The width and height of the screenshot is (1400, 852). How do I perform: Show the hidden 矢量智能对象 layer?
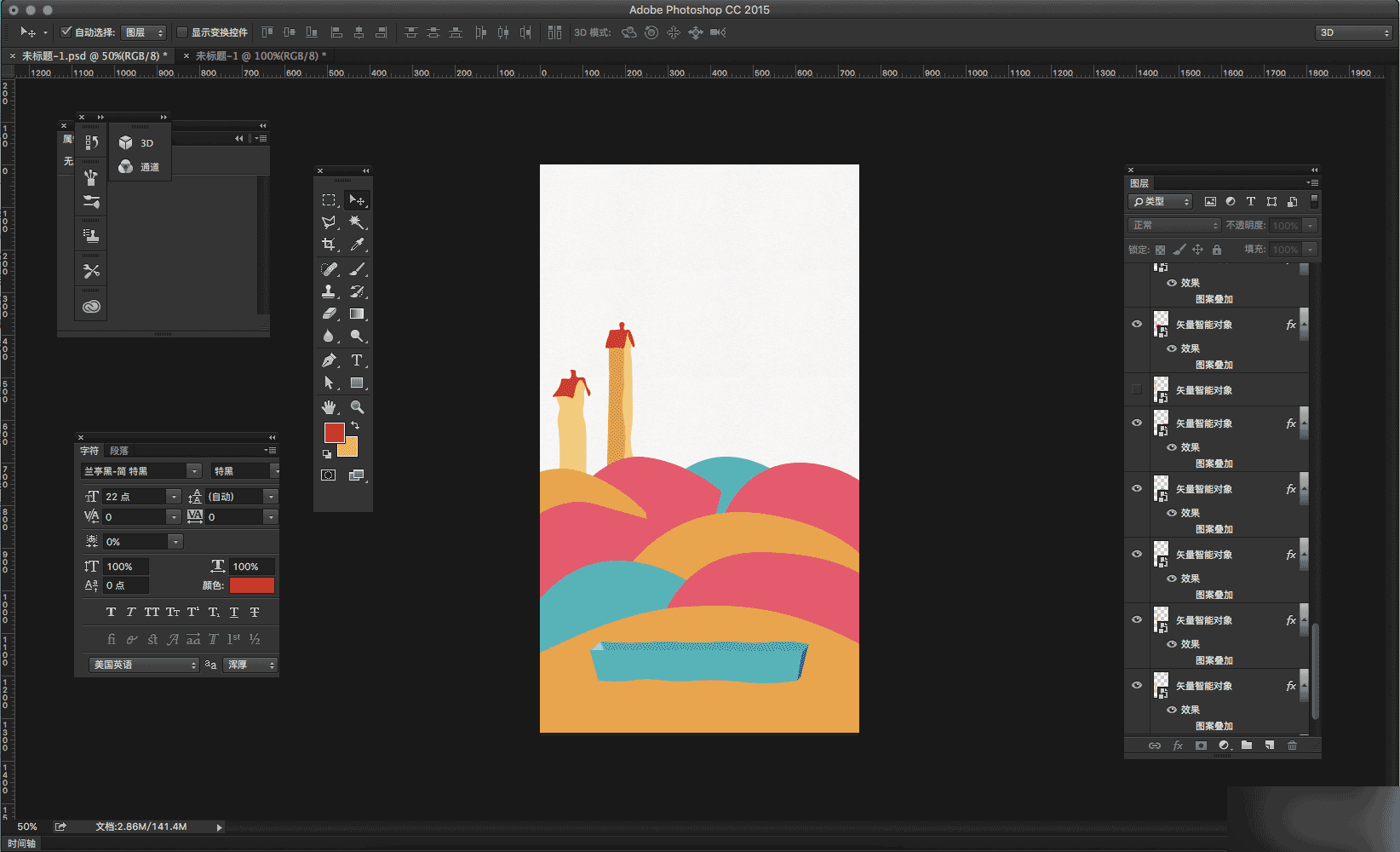(1137, 390)
